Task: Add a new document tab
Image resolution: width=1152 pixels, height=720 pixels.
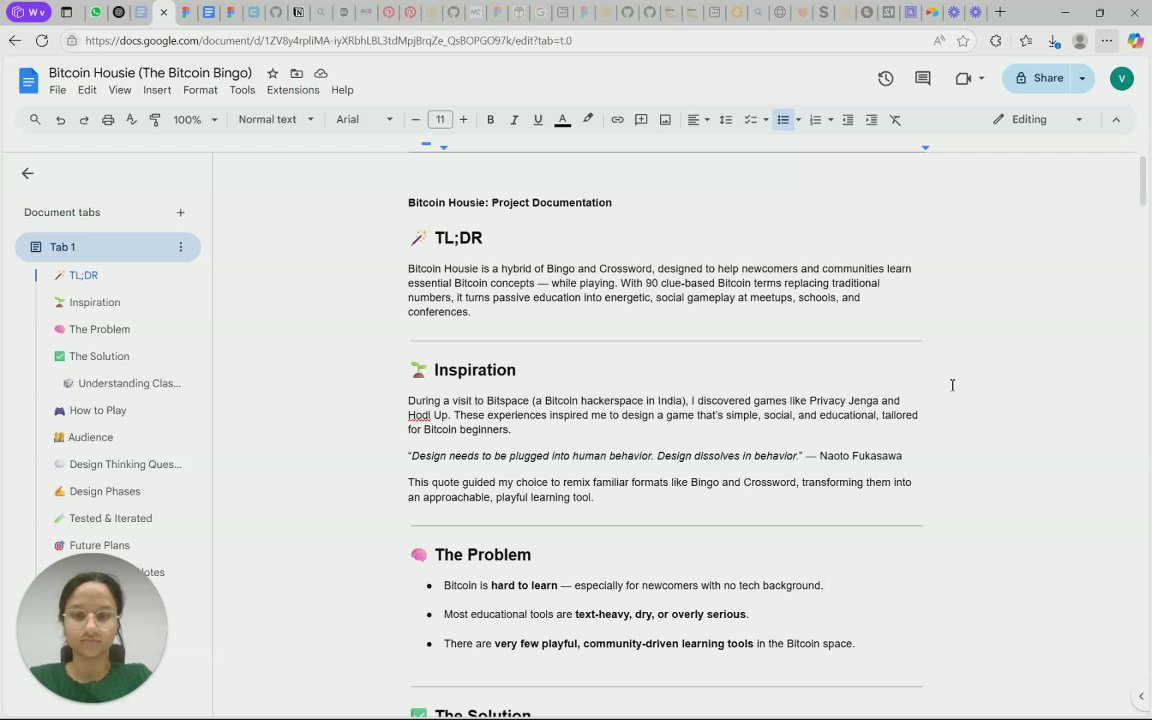Action: pyautogui.click(x=180, y=212)
